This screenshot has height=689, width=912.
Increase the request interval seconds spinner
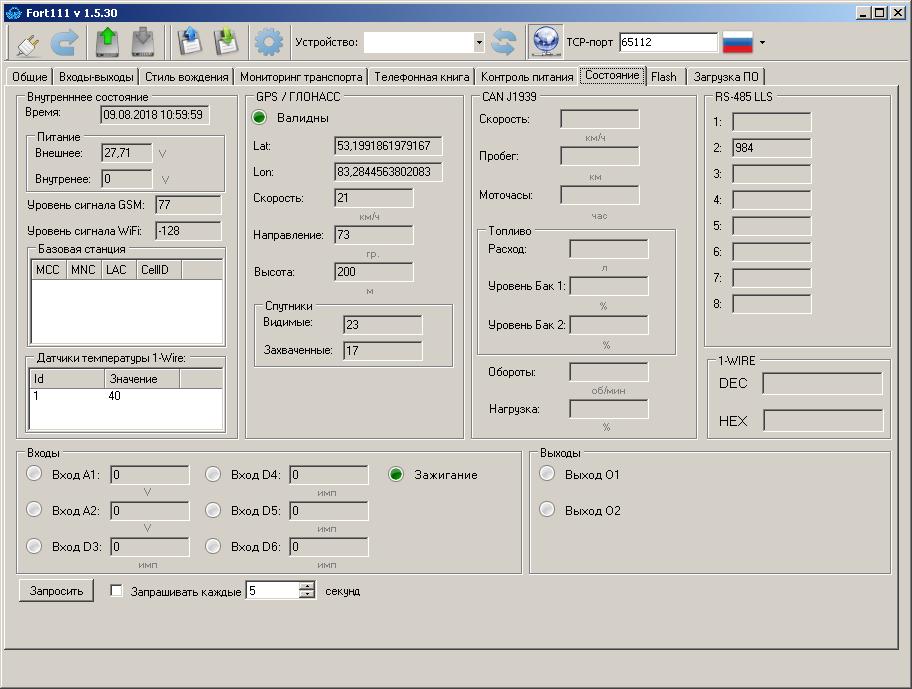(x=307, y=586)
